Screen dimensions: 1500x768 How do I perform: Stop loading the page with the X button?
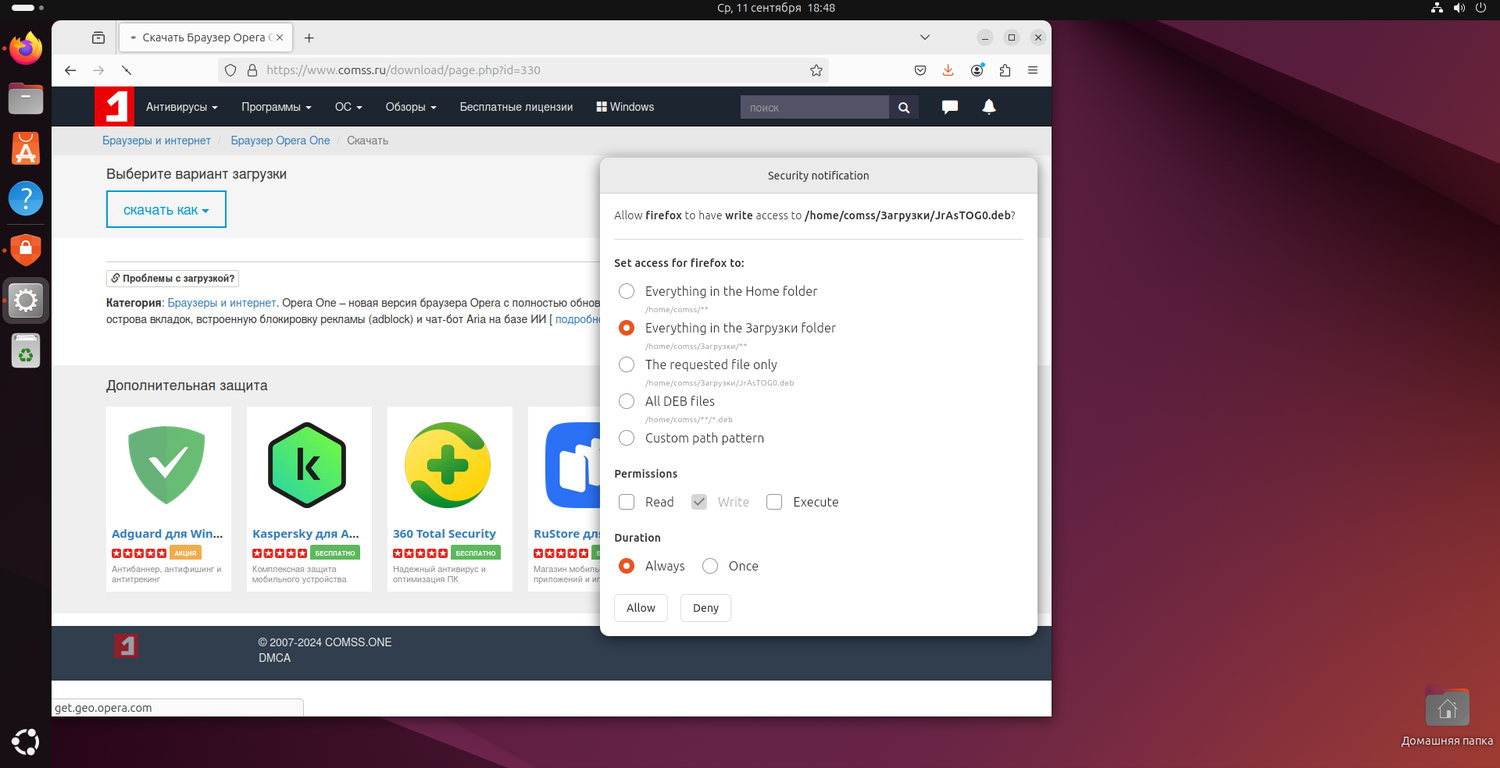point(127,71)
